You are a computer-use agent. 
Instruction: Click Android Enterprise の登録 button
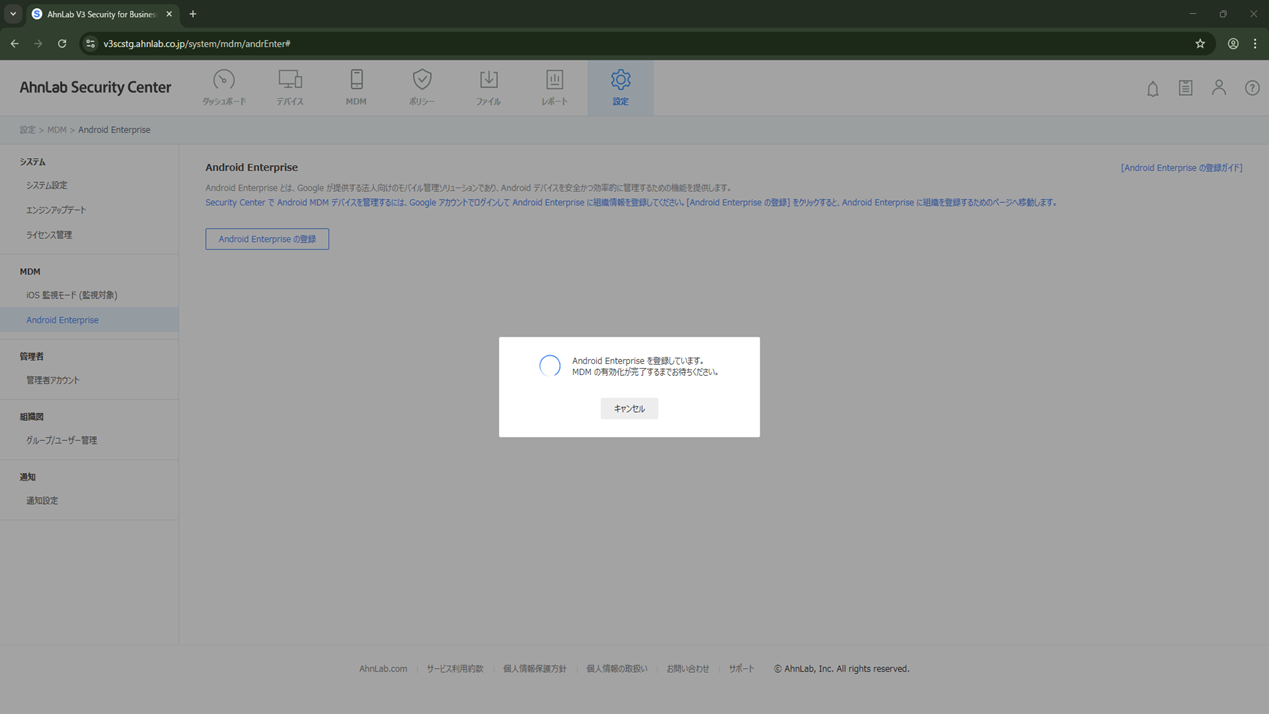click(267, 239)
